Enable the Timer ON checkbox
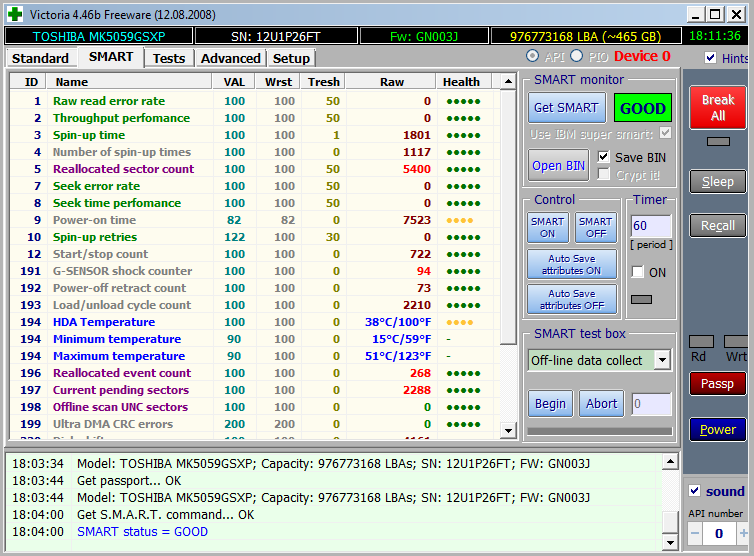Viewport: 754px width, 556px height. coord(637,272)
